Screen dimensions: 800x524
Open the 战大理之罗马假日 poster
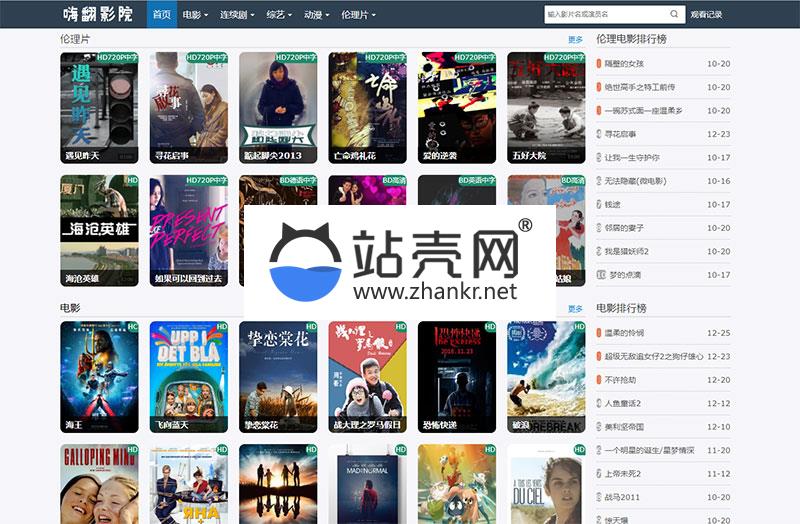click(x=367, y=377)
